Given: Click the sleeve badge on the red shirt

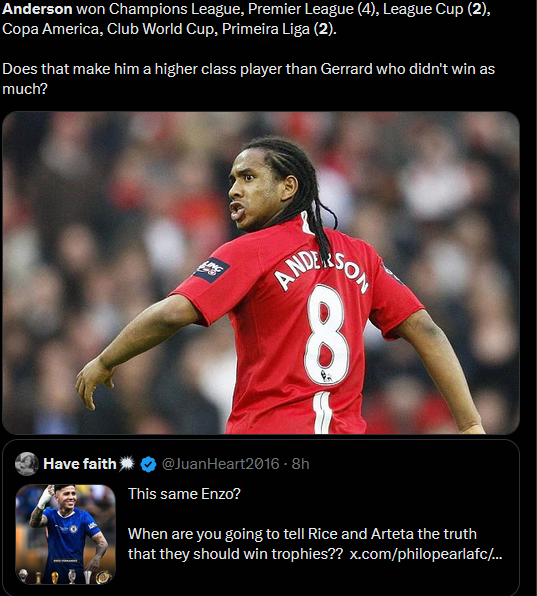Looking at the screenshot, I should (211, 269).
